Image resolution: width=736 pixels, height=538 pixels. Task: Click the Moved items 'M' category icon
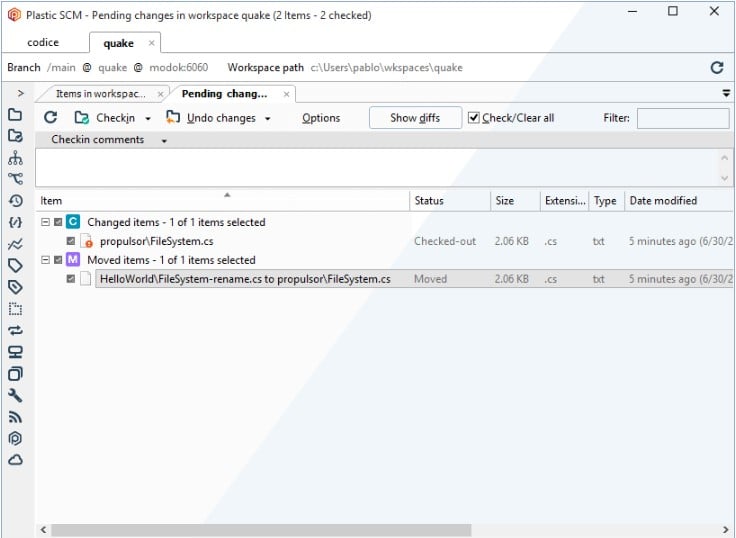pyautogui.click(x=73, y=259)
